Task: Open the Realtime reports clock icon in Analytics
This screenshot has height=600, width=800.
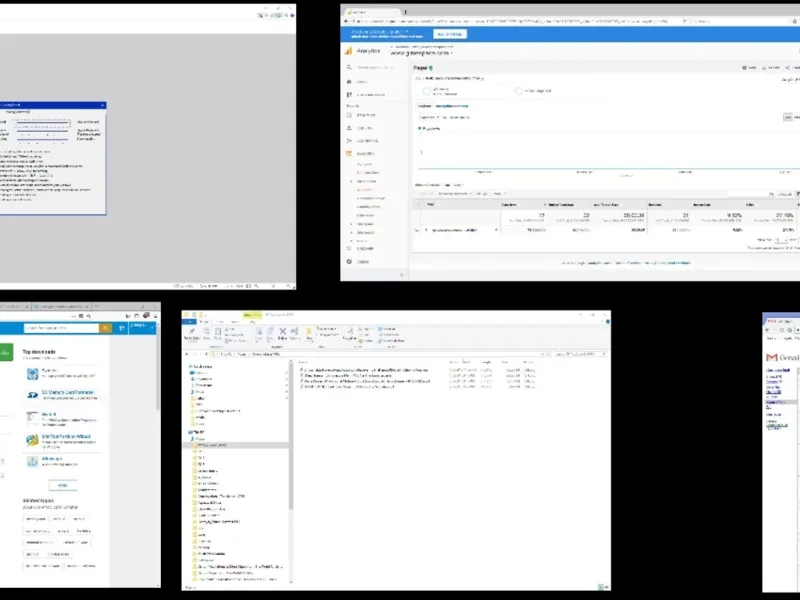Action: pos(349,115)
